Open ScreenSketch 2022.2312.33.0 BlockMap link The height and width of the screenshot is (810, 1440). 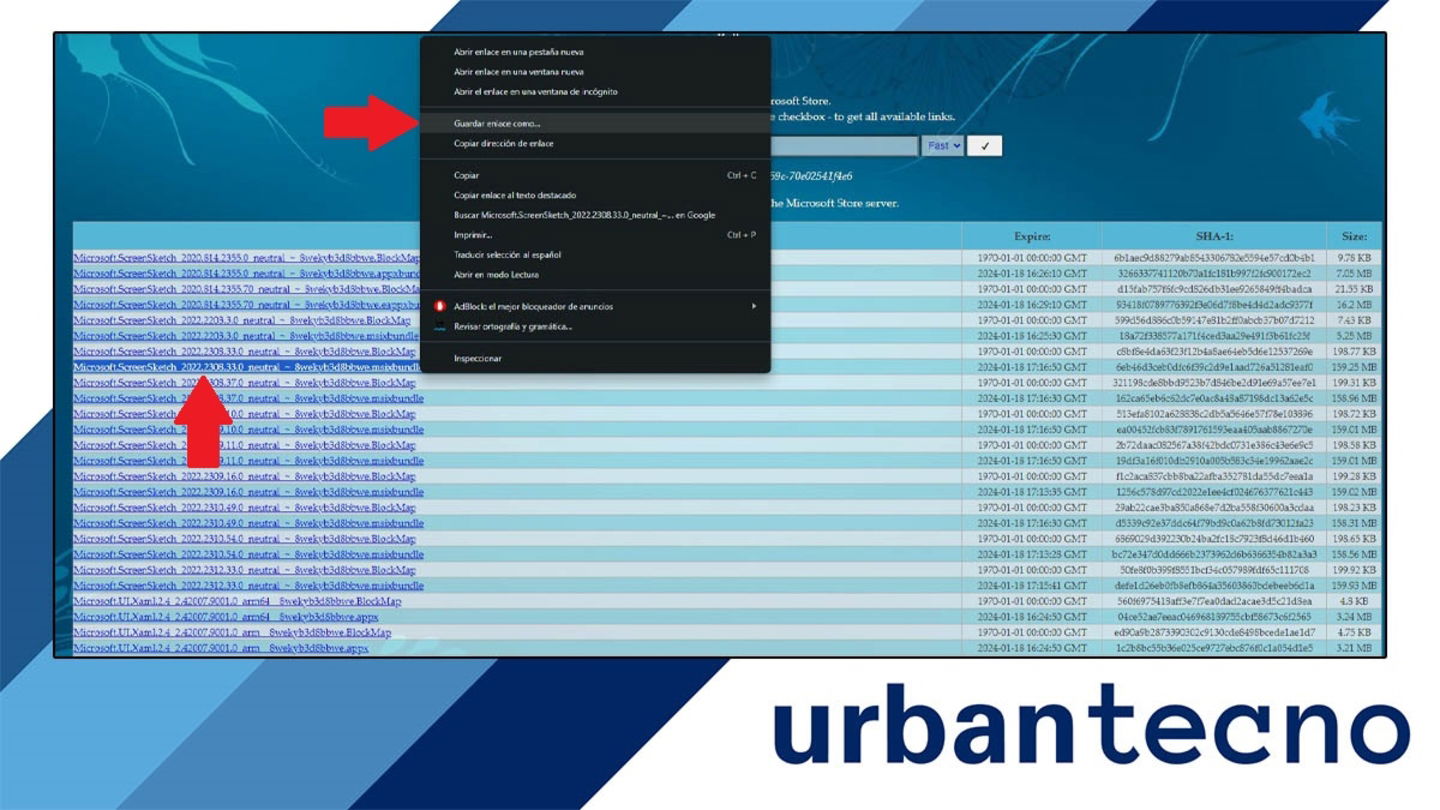click(x=244, y=570)
